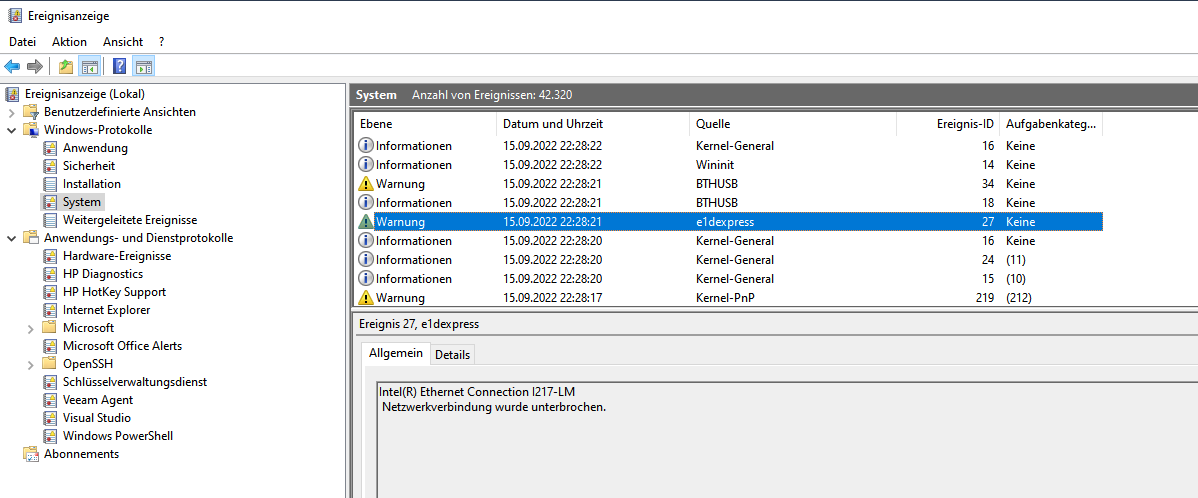Click the Wininit information icon
The width and height of the screenshot is (1198, 498).
(x=366, y=165)
